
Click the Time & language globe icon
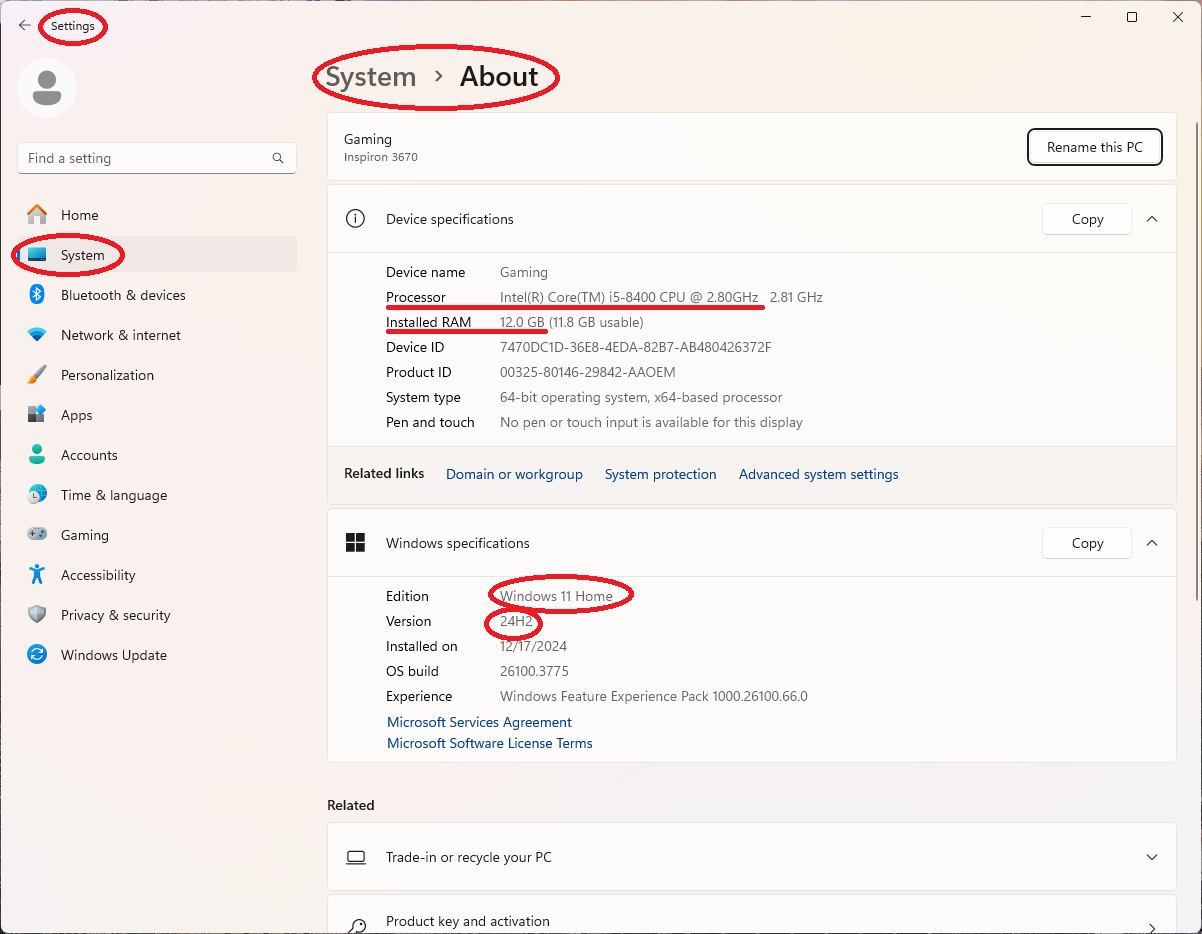(x=37, y=495)
